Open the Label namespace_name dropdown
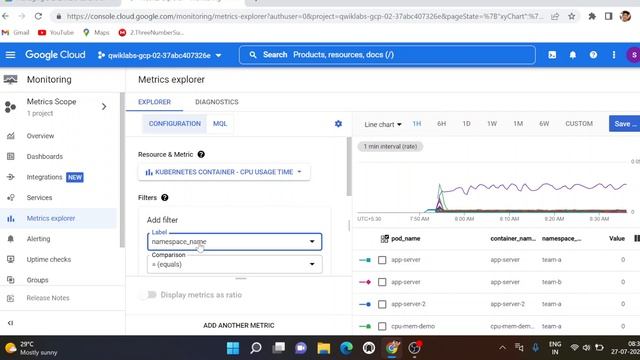The image size is (640, 360). [x=234, y=242]
